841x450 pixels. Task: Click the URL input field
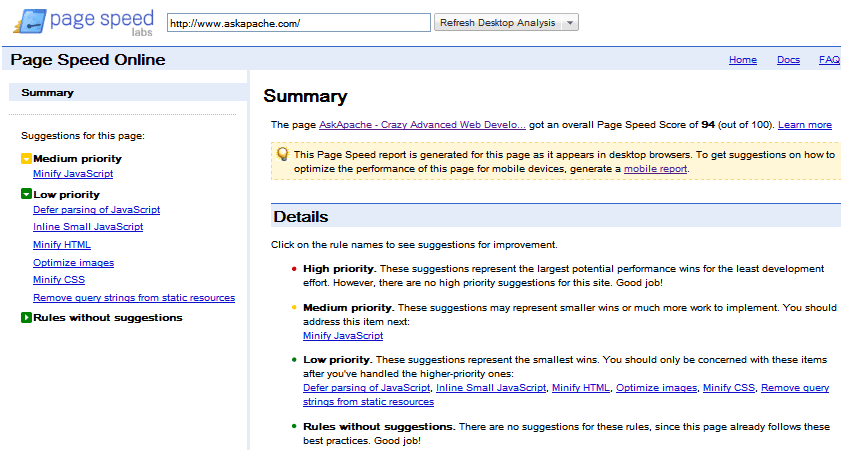pyautogui.click(x=297, y=23)
